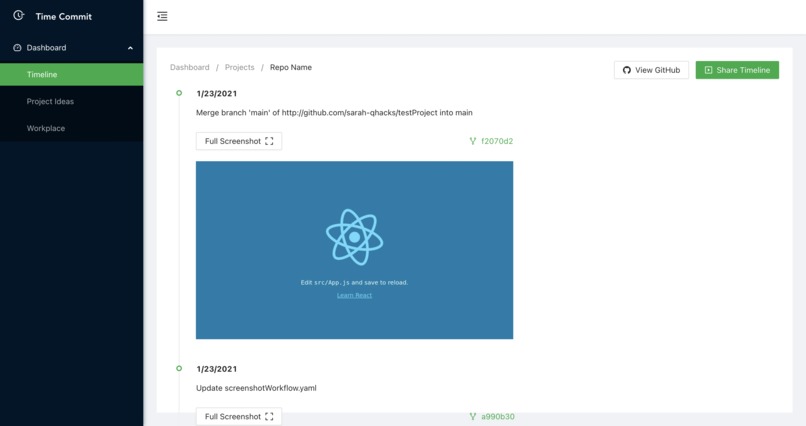Viewport: 806px width, 426px height.
Task: Open commit hash a990b30
Action: (498, 416)
